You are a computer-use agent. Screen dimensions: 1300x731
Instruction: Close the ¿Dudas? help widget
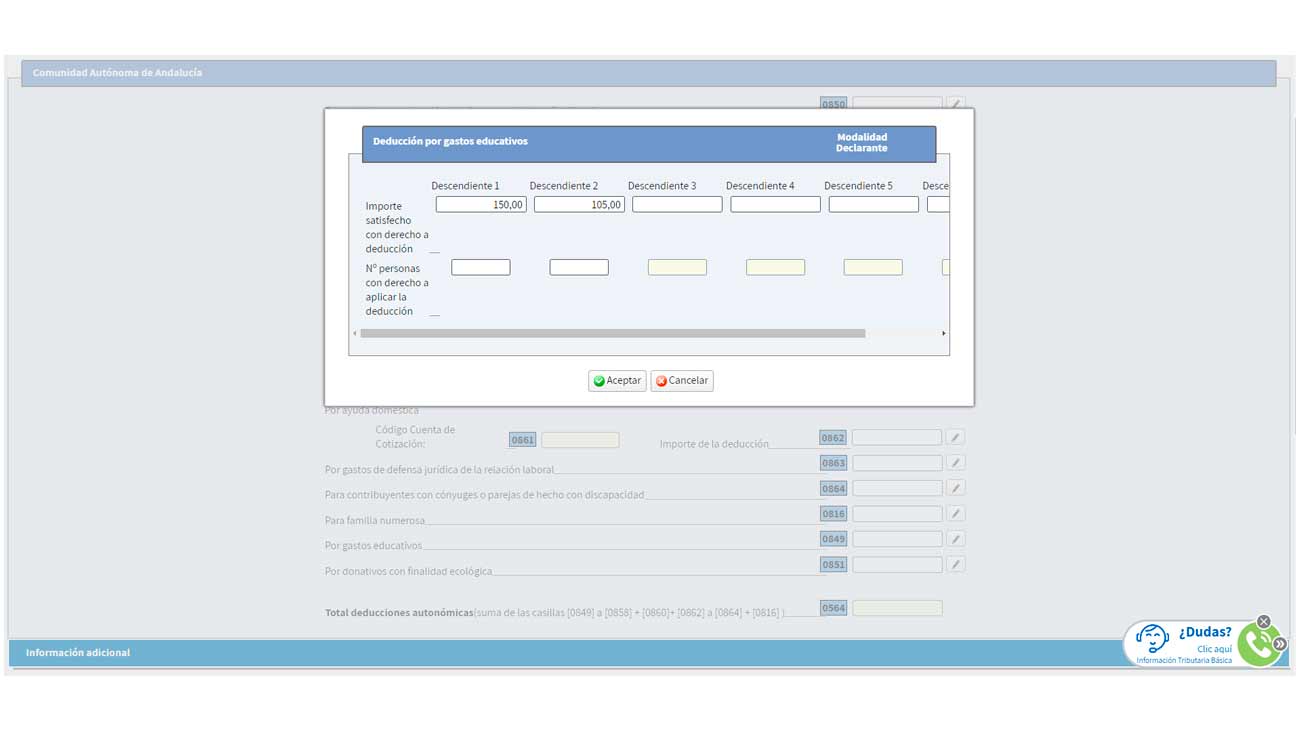click(x=1264, y=622)
